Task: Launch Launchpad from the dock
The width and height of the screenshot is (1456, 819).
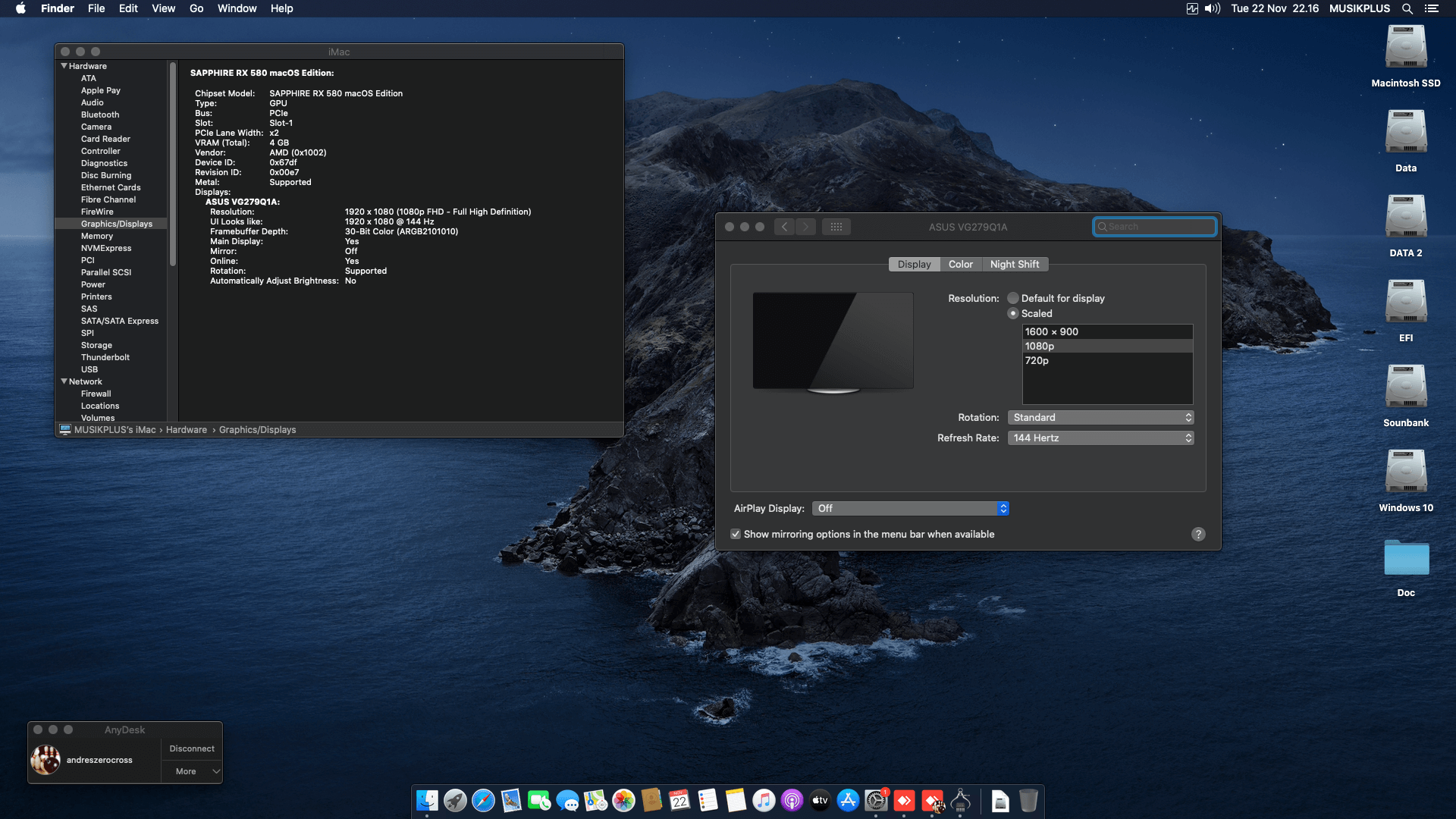Action: coord(455,801)
